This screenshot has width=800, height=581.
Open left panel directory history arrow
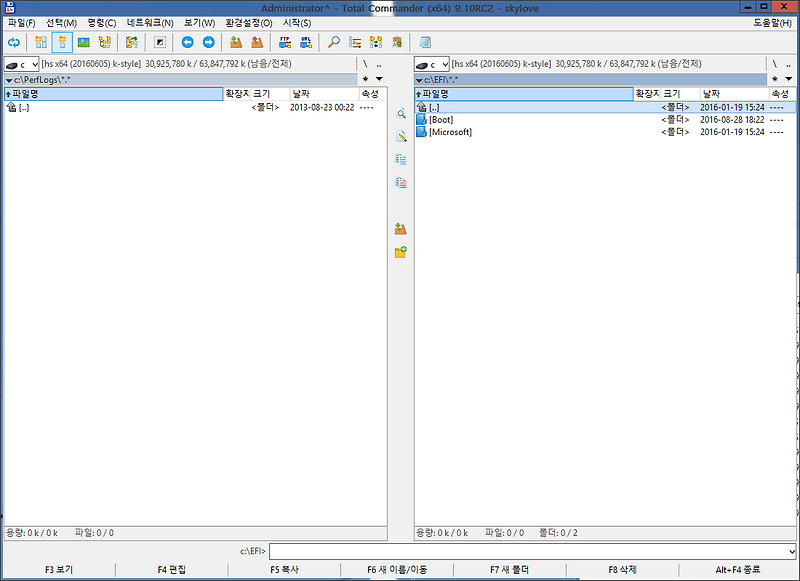click(379, 79)
